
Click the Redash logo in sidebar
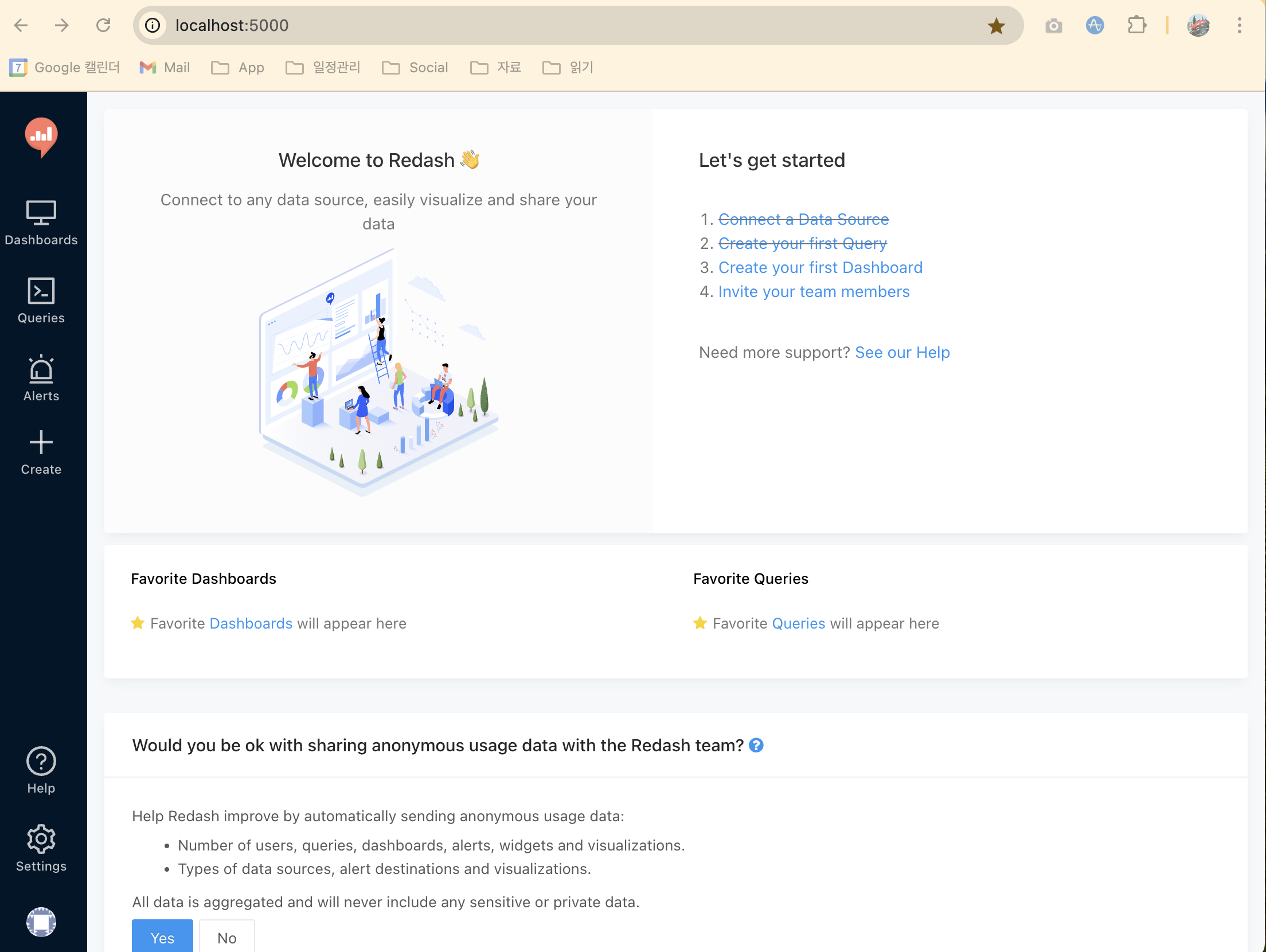41,136
